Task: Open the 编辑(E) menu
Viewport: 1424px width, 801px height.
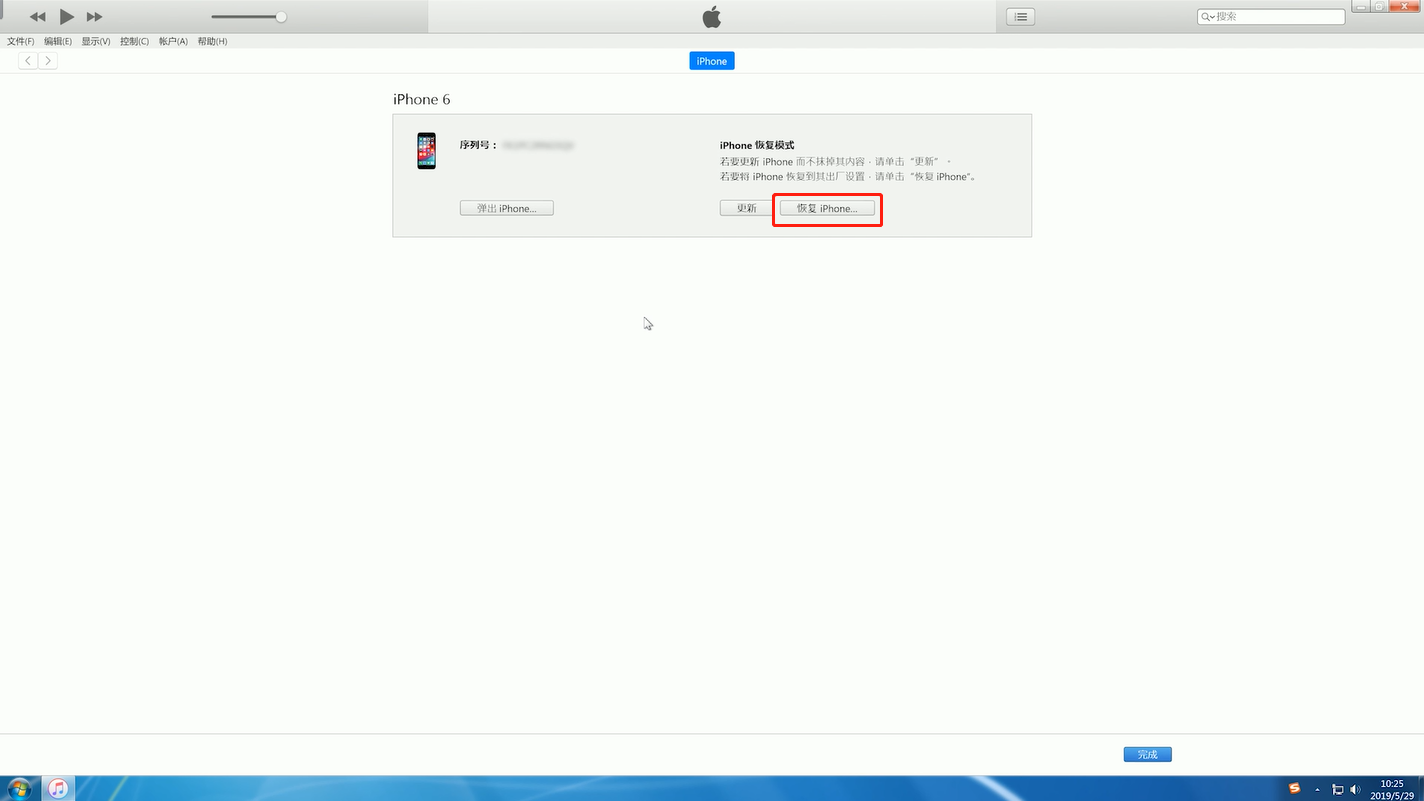Action: tap(58, 41)
